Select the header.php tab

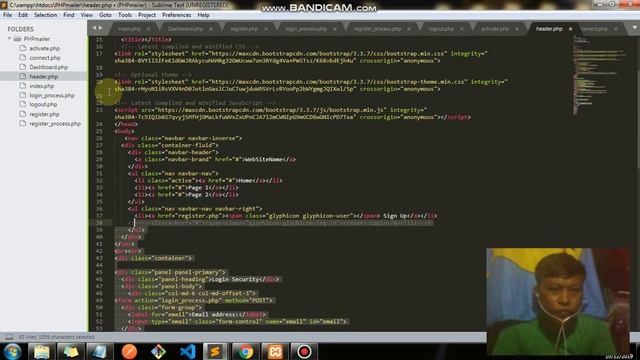(549, 29)
